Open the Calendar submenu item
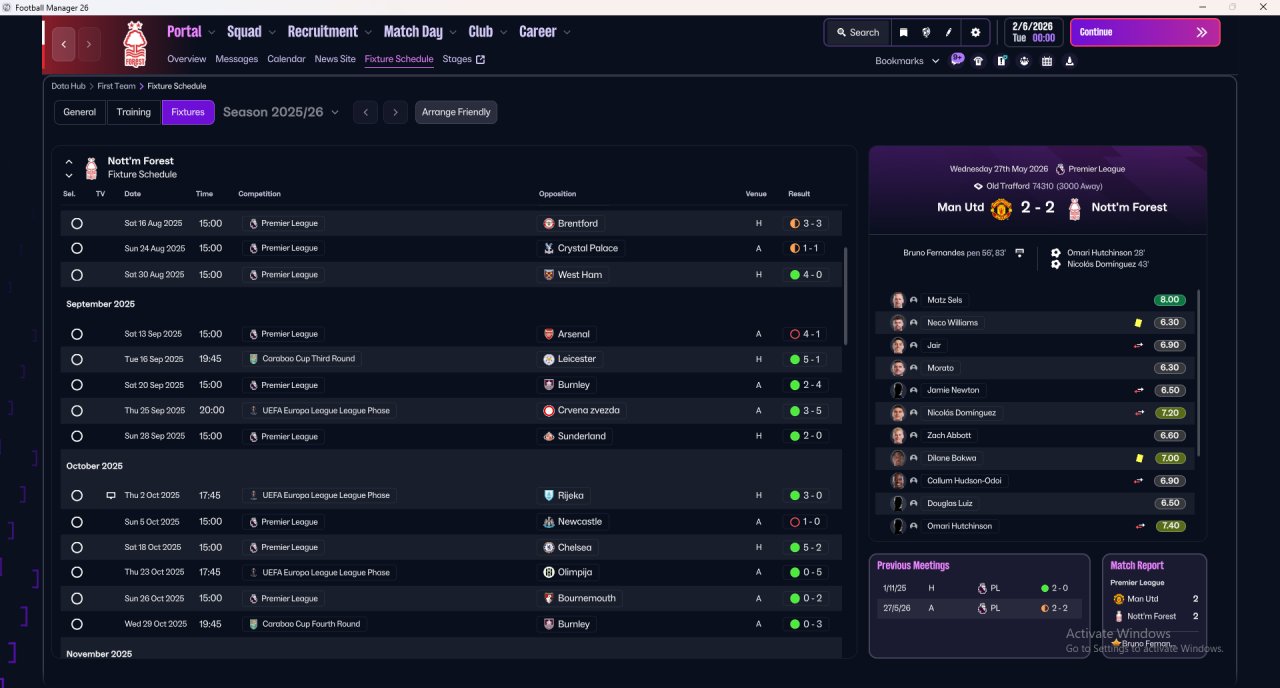 286,59
